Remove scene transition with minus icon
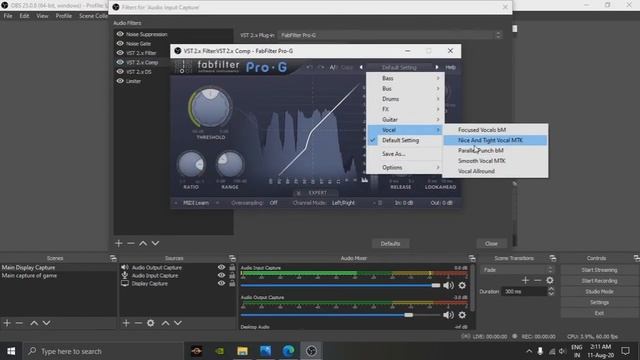 (538, 280)
